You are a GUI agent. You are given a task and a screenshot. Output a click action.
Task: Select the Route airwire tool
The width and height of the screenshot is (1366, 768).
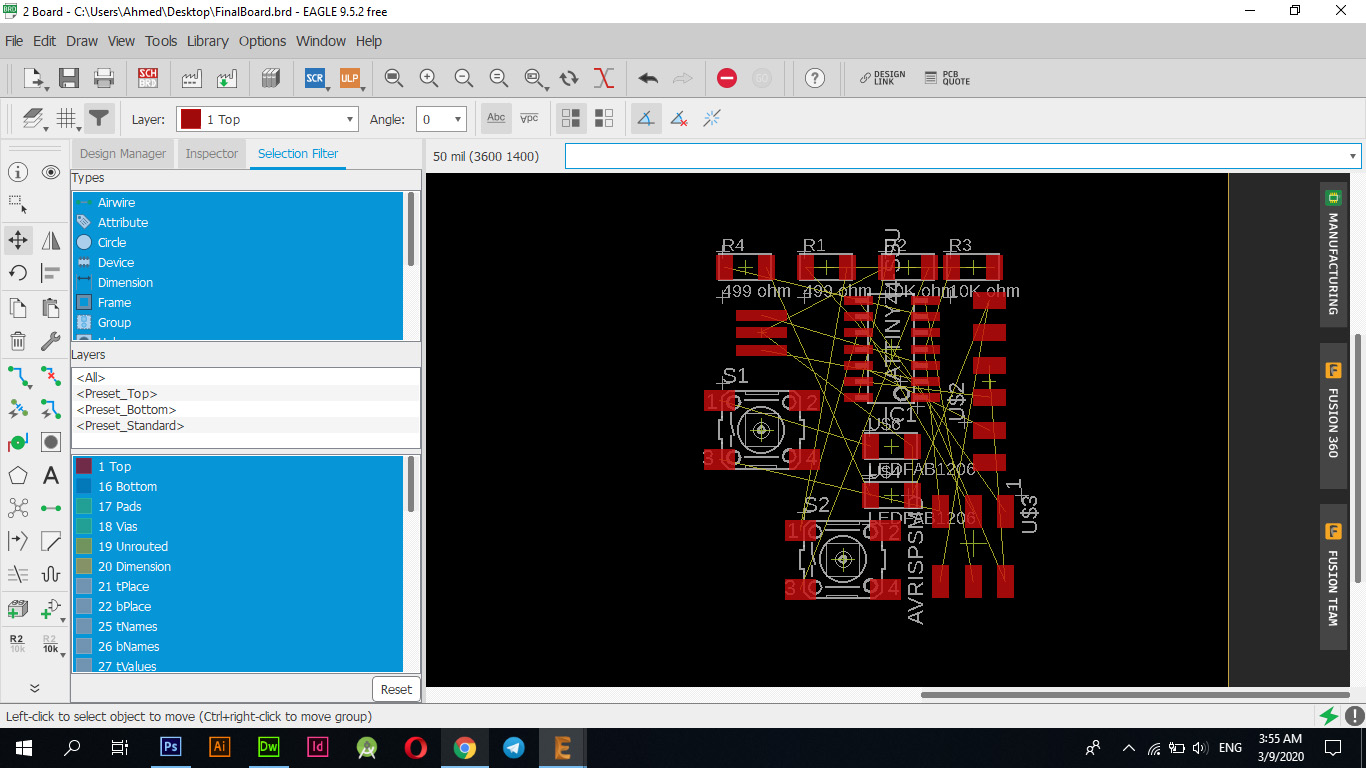pos(18,376)
